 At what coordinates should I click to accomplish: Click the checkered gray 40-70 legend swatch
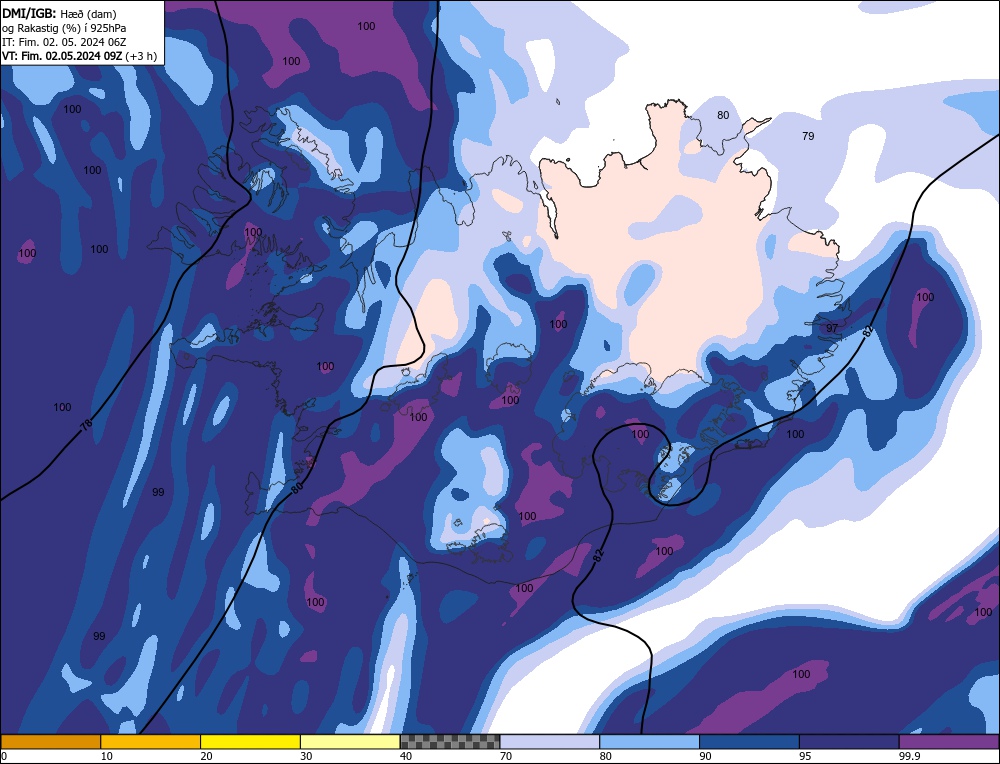pyautogui.click(x=450, y=742)
